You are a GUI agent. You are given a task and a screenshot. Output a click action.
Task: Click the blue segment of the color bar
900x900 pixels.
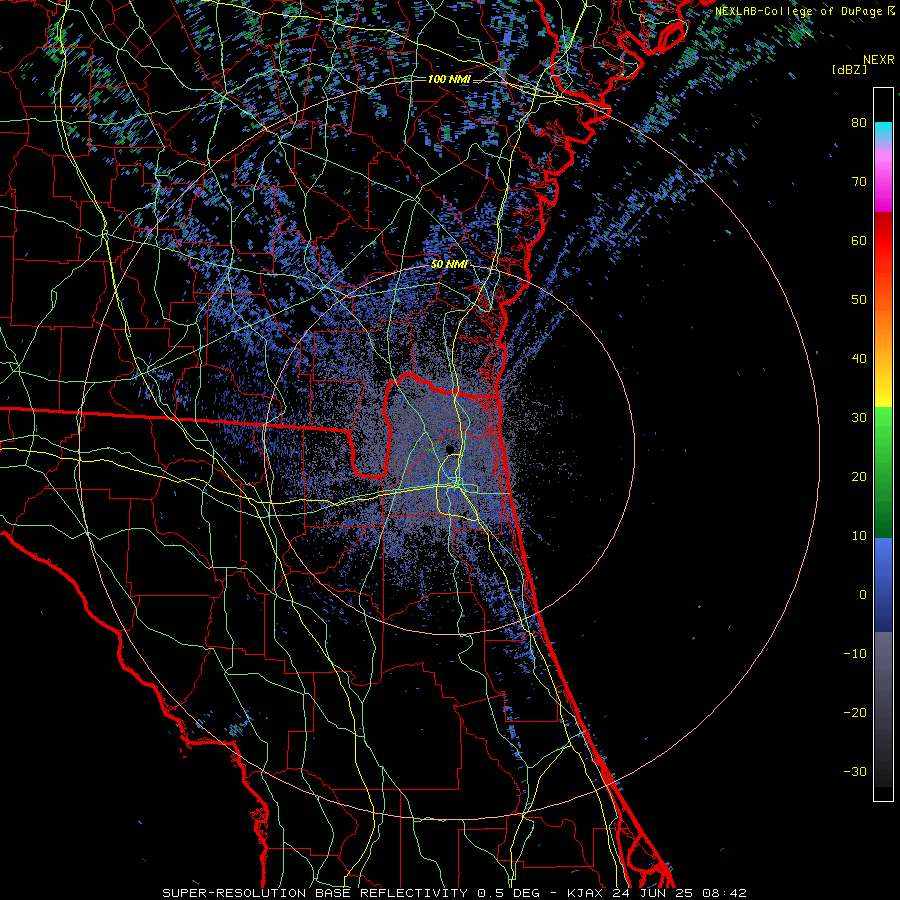click(x=883, y=584)
